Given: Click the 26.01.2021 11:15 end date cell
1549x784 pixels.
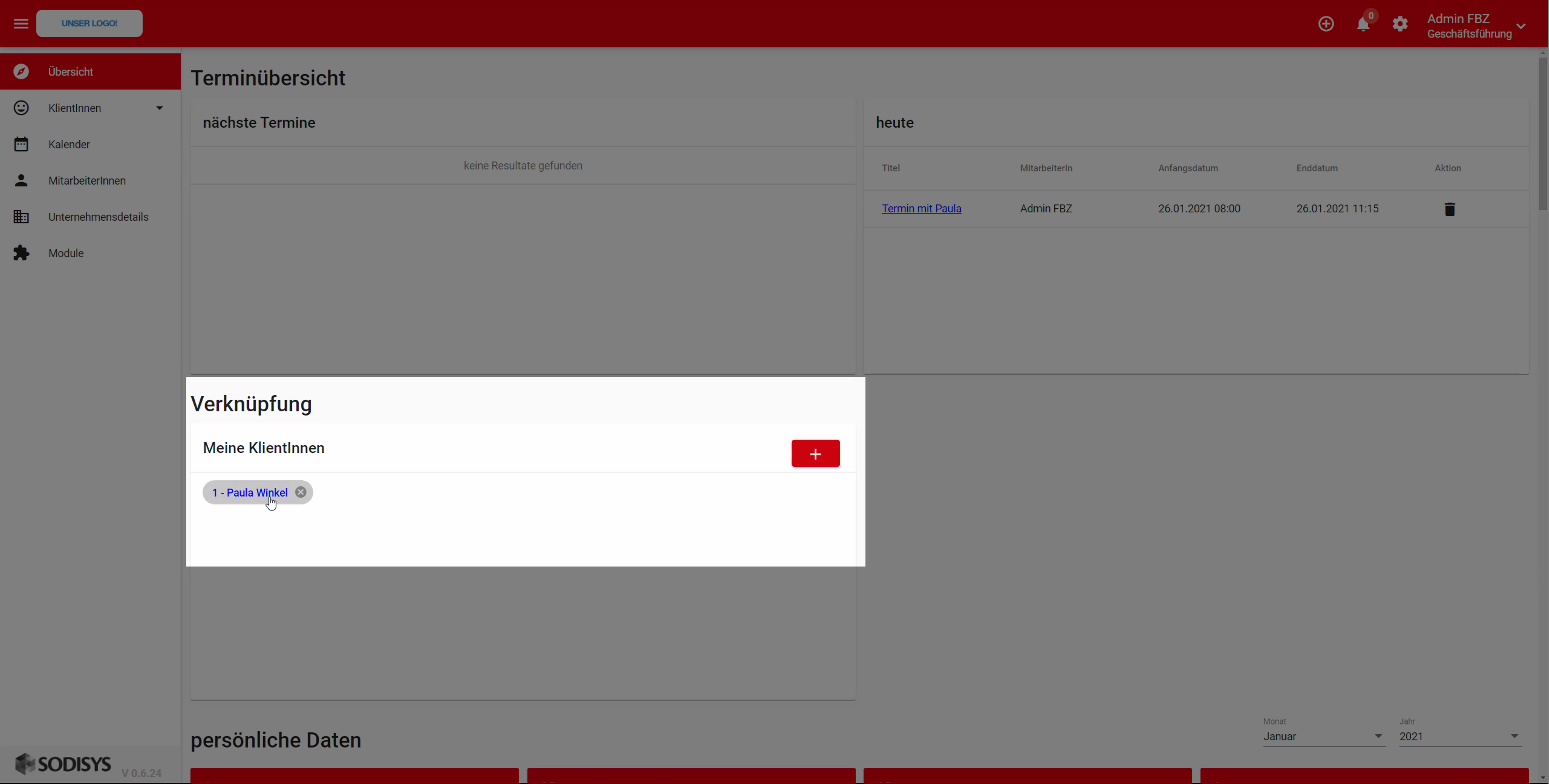Looking at the screenshot, I should pos(1337,209).
